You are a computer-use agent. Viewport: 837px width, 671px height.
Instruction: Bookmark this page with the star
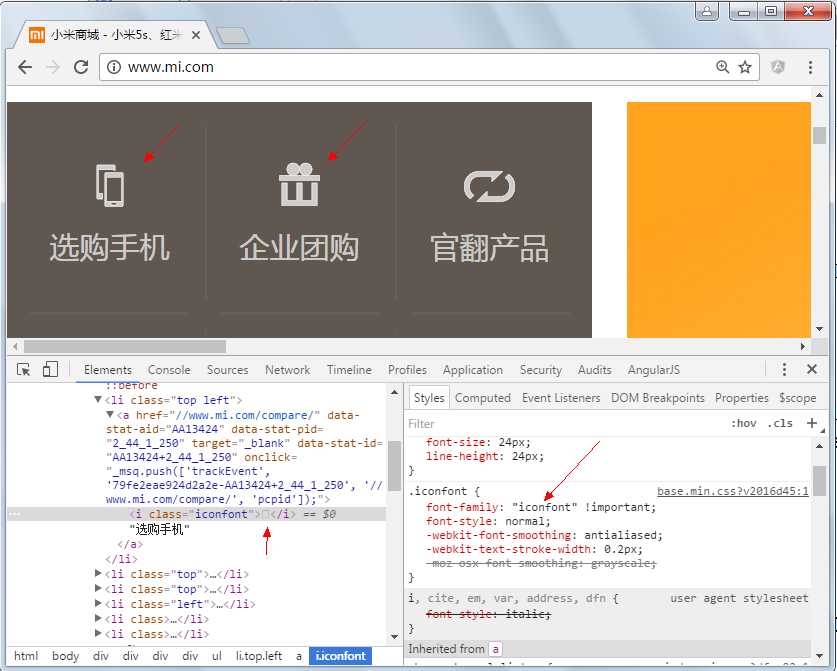745,67
